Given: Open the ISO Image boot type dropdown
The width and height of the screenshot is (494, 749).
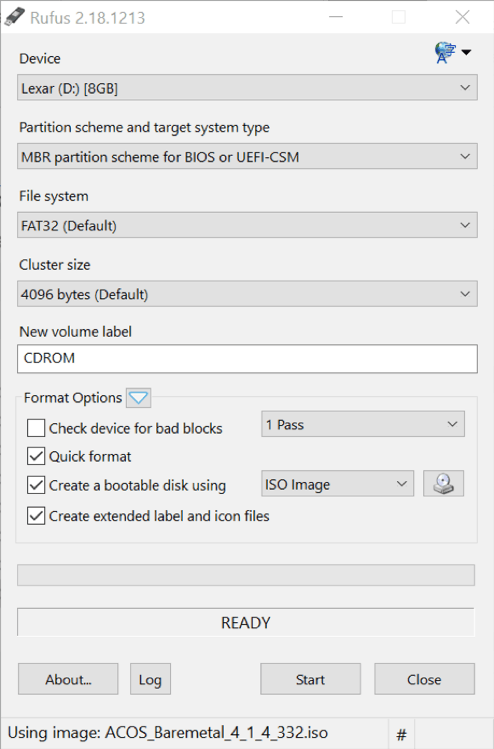Looking at the screenshot, I should click(x=337, y=484).
